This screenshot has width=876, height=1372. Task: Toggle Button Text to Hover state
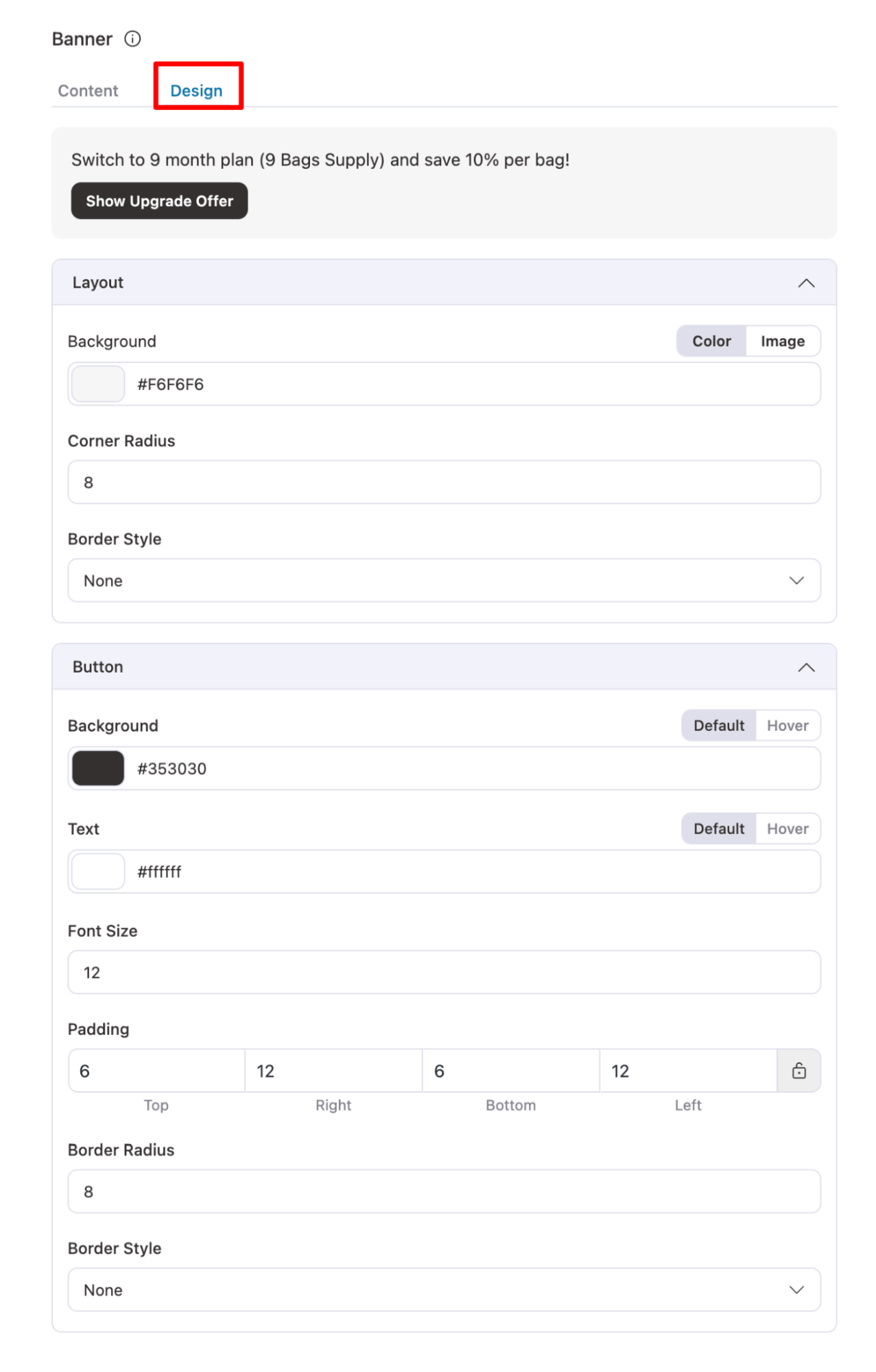(787, 828)
